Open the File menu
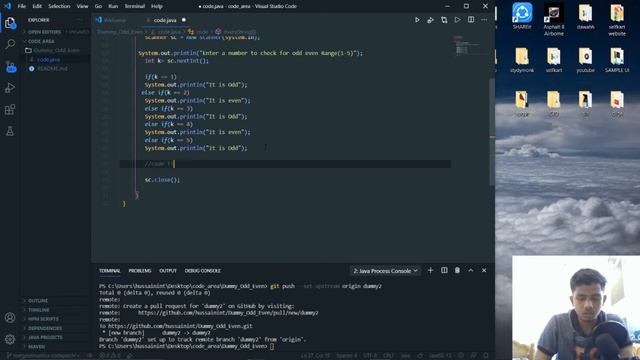 click(x=22, y=6)
